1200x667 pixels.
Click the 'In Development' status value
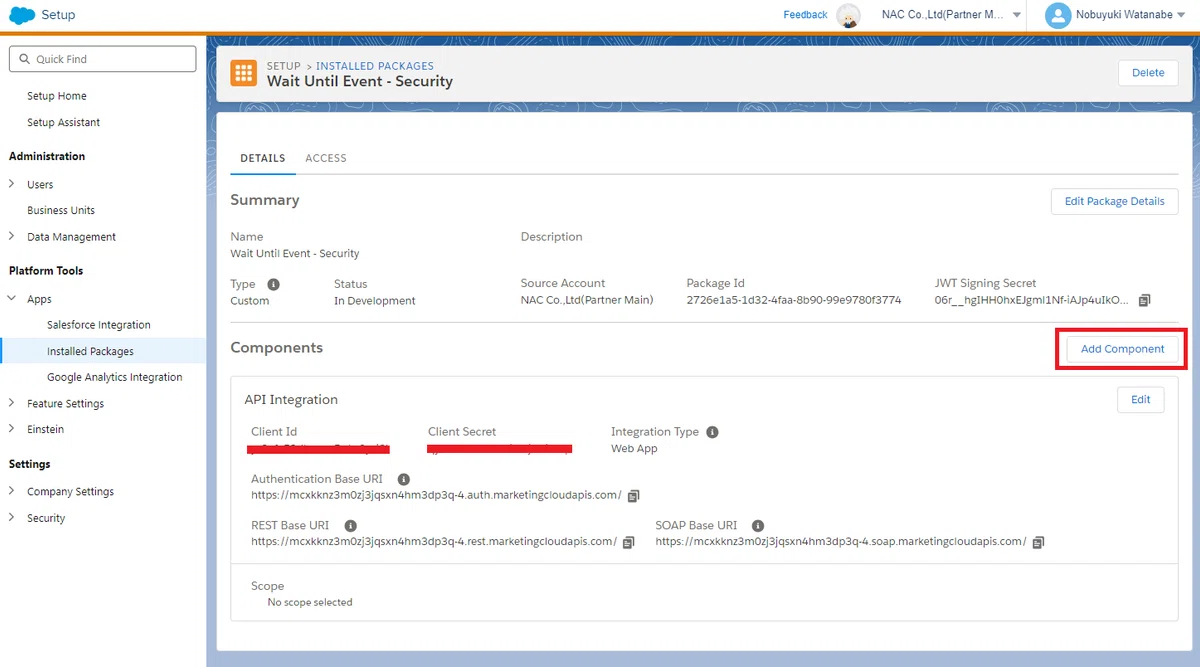coord(375,300)
